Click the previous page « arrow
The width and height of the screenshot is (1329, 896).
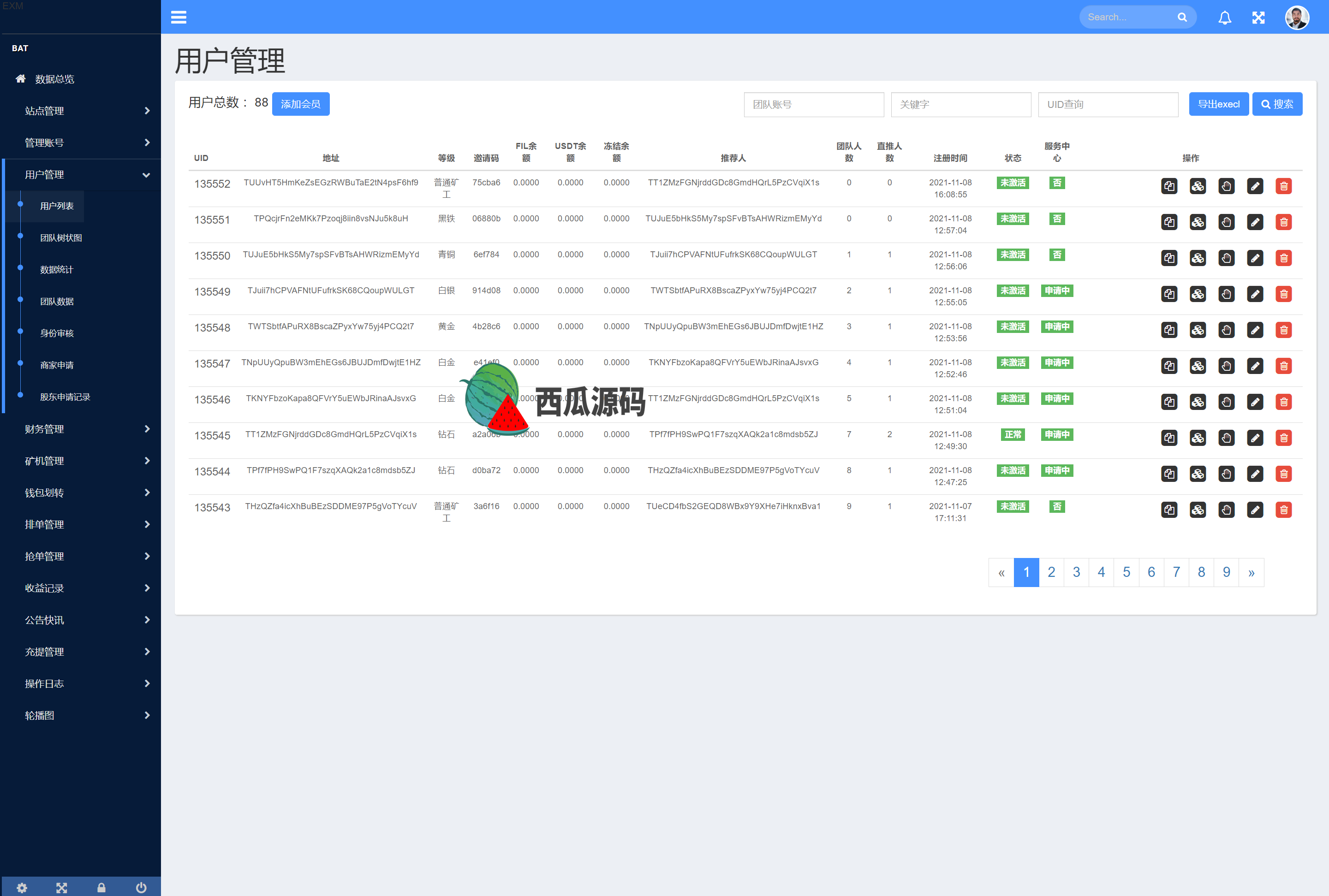tap(1001, 573)
